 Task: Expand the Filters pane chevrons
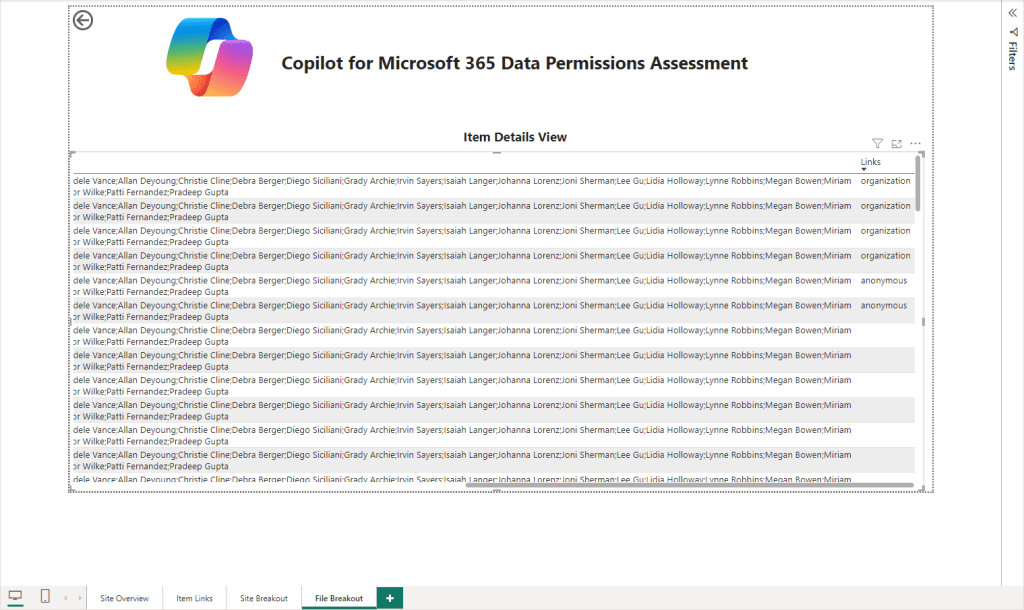coord(1012,12)
